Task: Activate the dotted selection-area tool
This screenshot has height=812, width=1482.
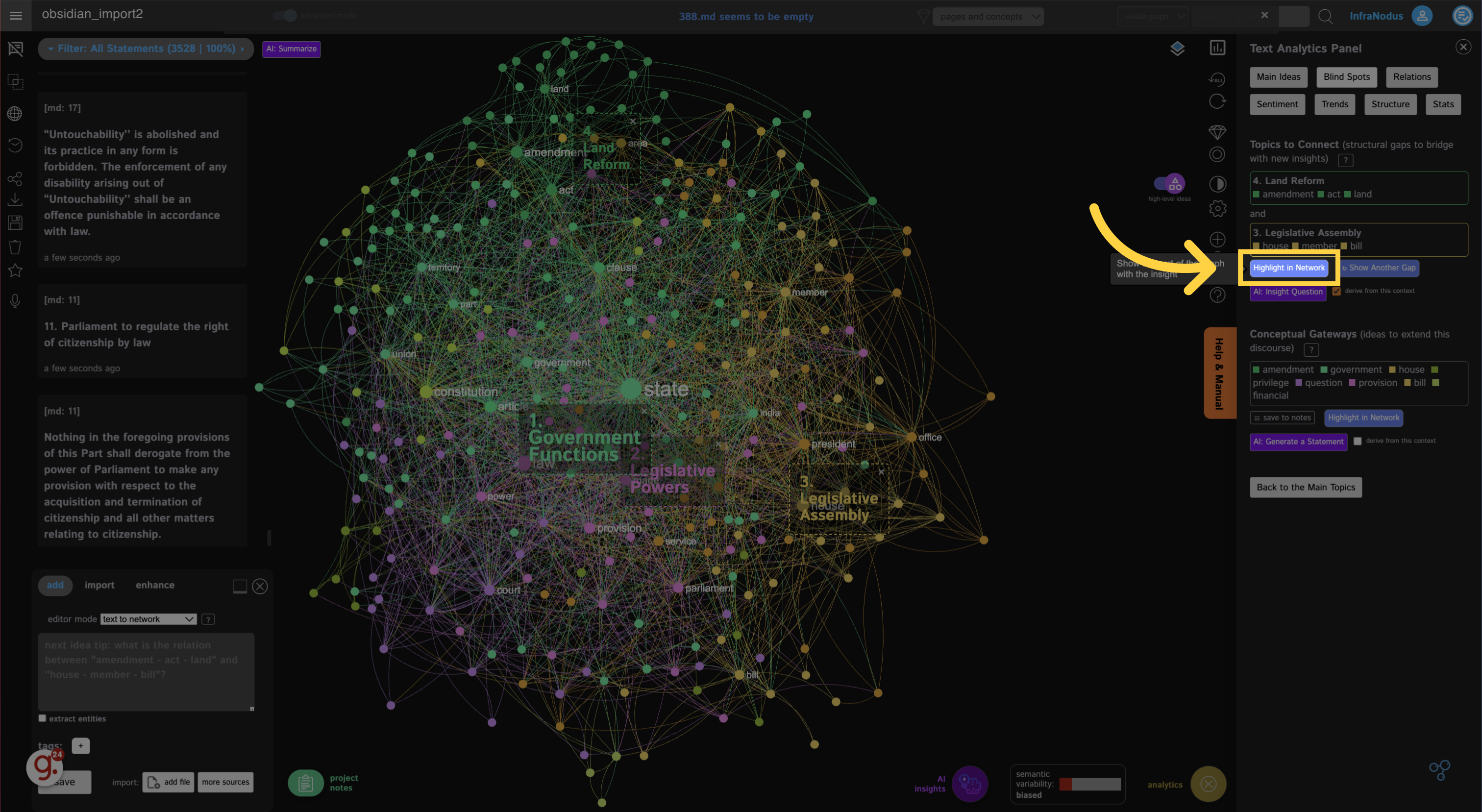Action: 16,82
